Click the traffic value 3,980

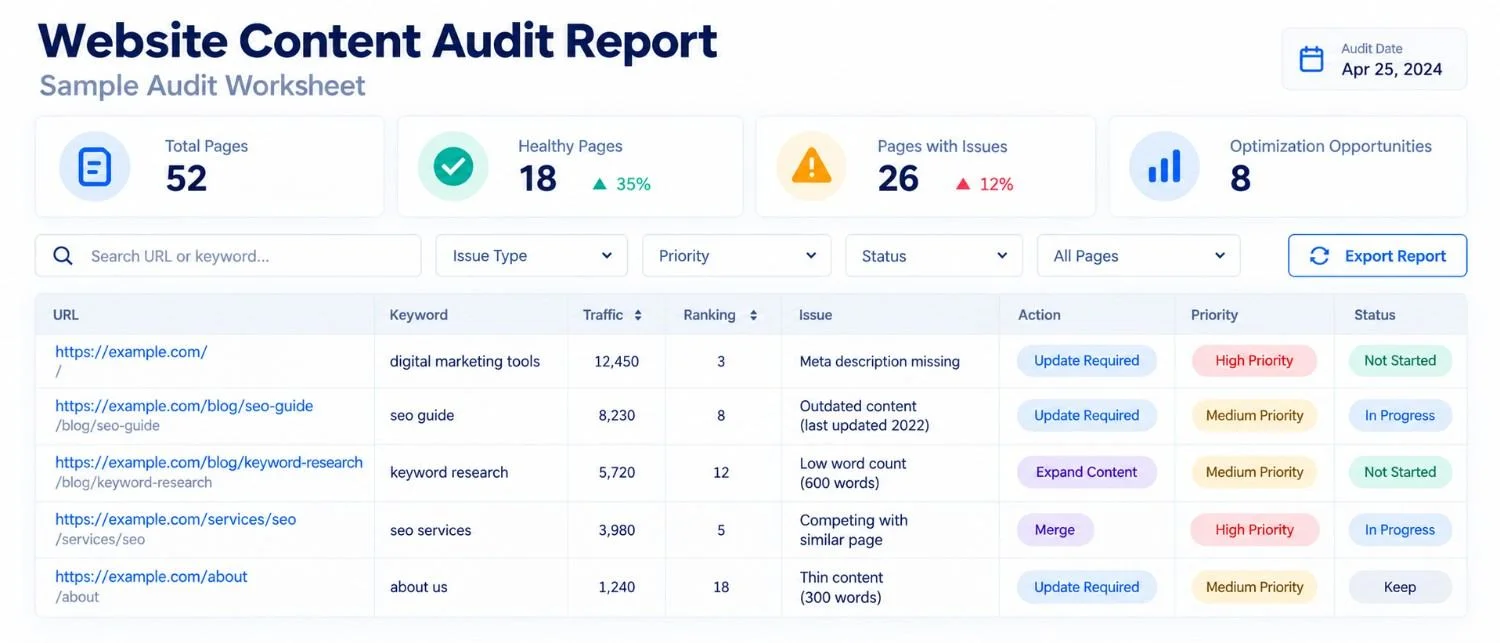click(x=617, y=530)
